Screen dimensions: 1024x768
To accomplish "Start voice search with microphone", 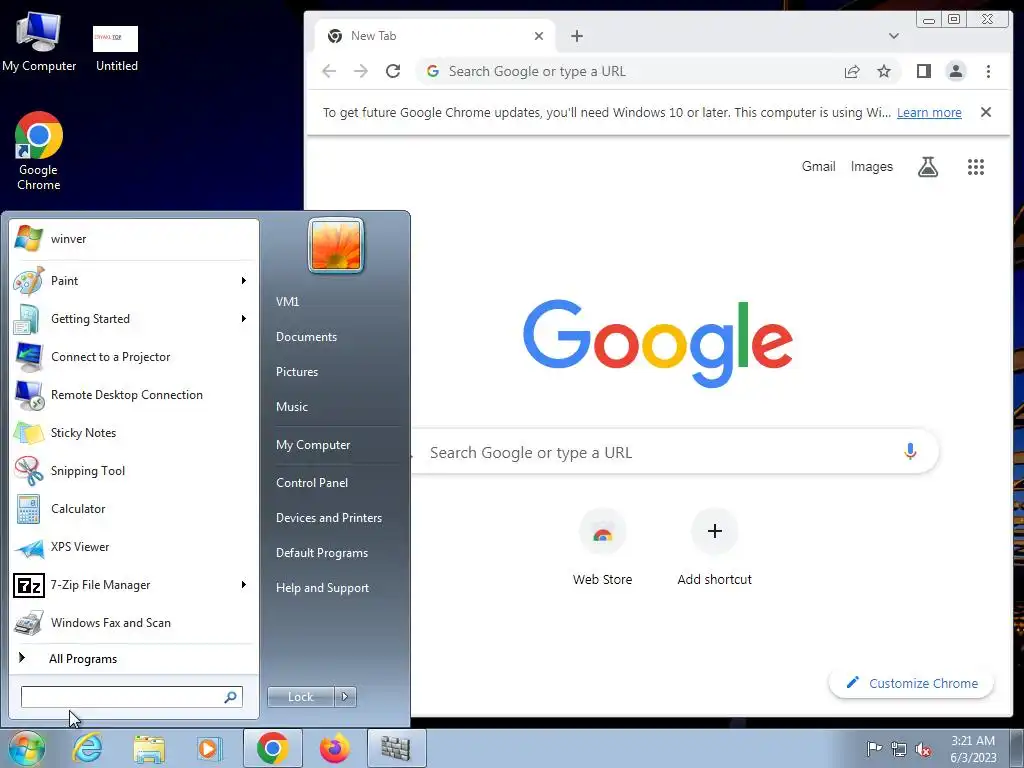I will 910,451.
